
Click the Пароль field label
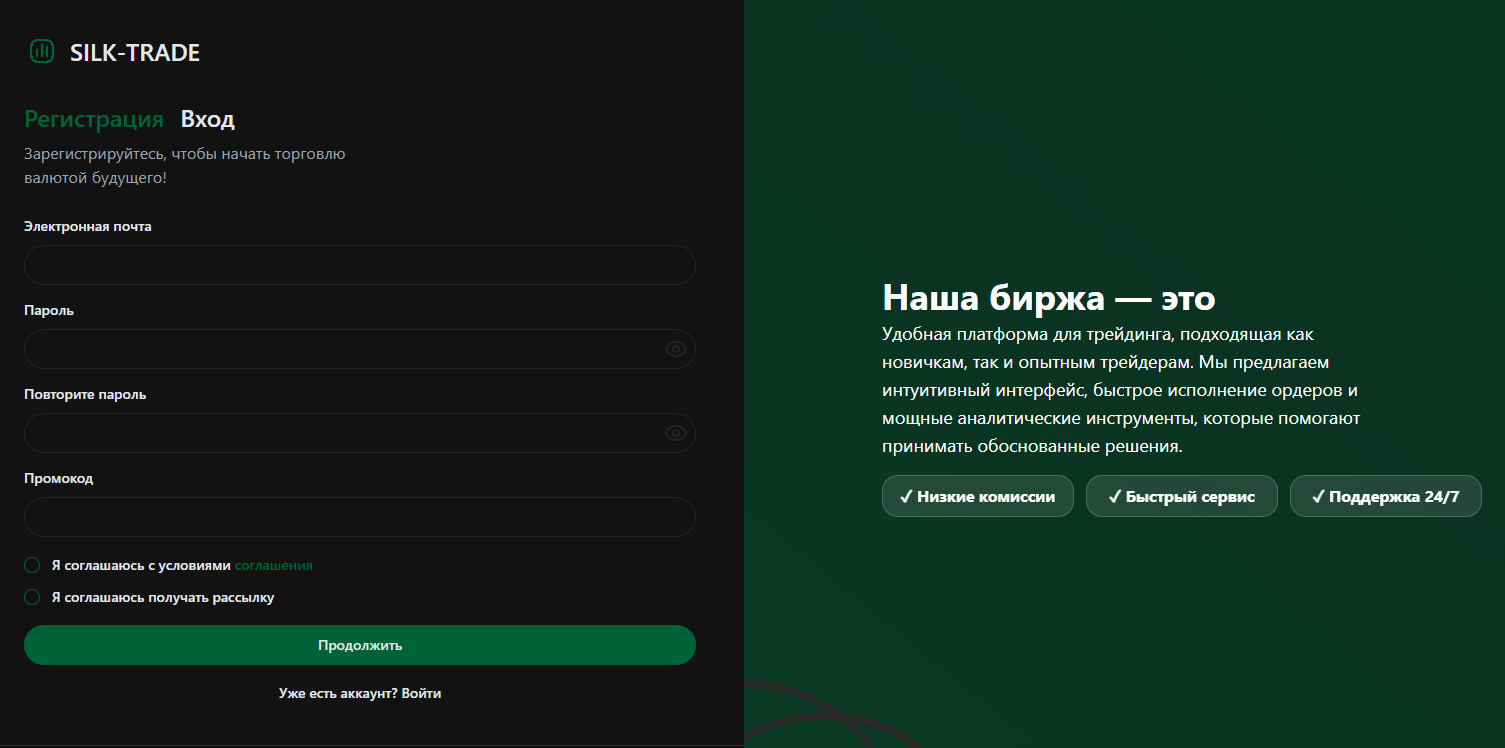tap(49, 311)
